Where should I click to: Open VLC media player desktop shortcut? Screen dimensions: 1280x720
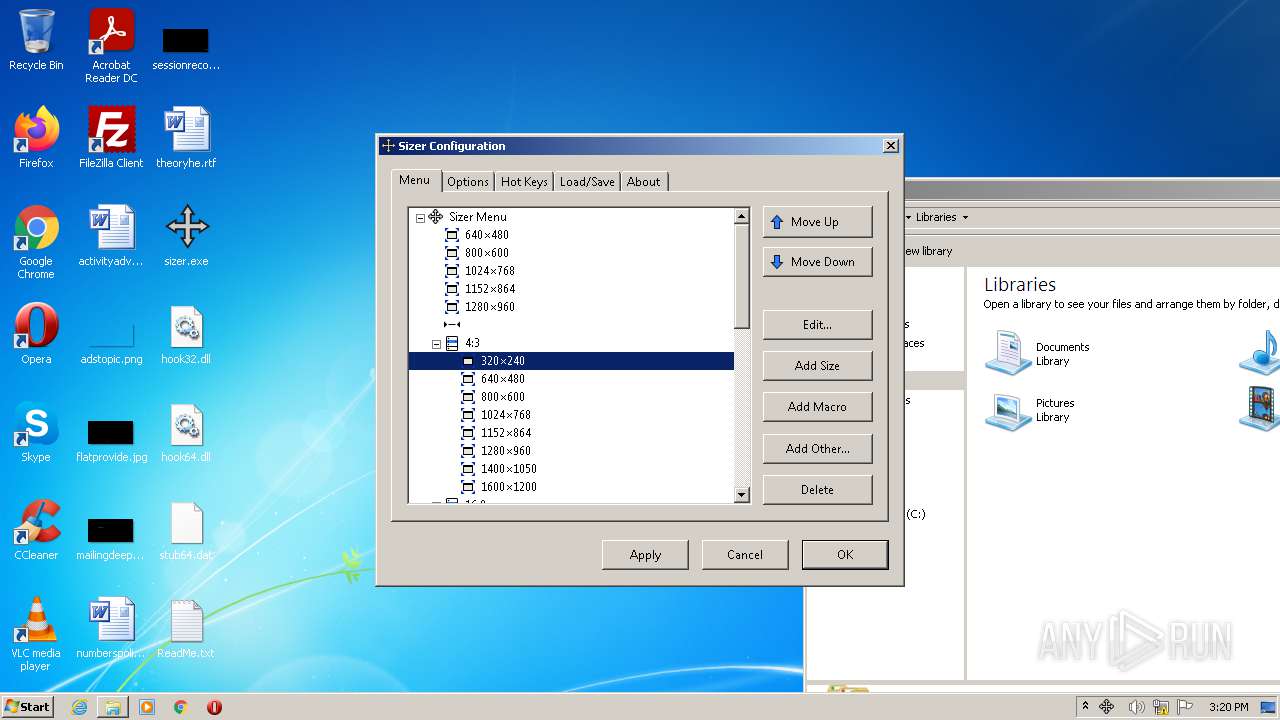(36, 634)
